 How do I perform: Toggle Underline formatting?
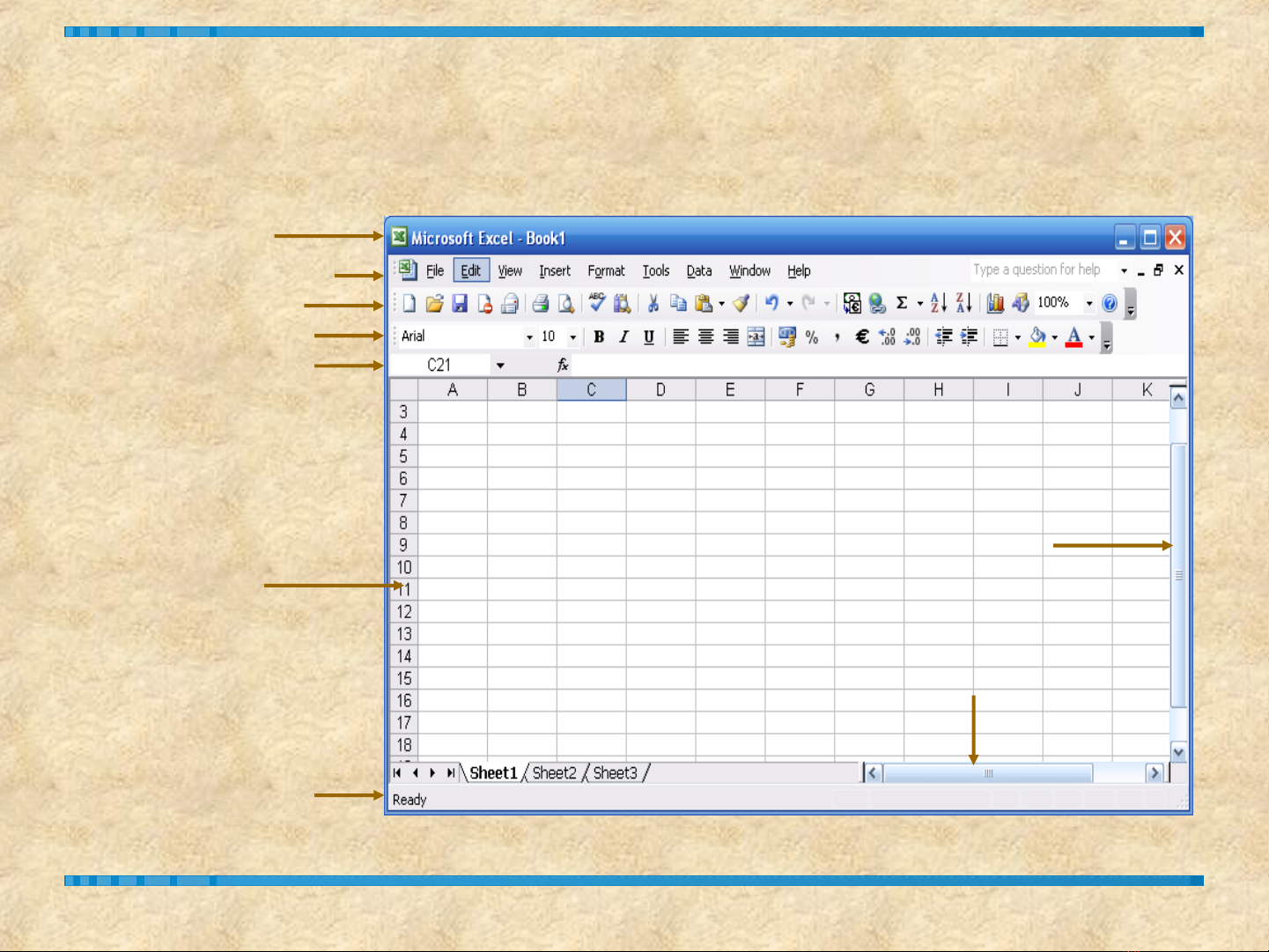(649, 336)
